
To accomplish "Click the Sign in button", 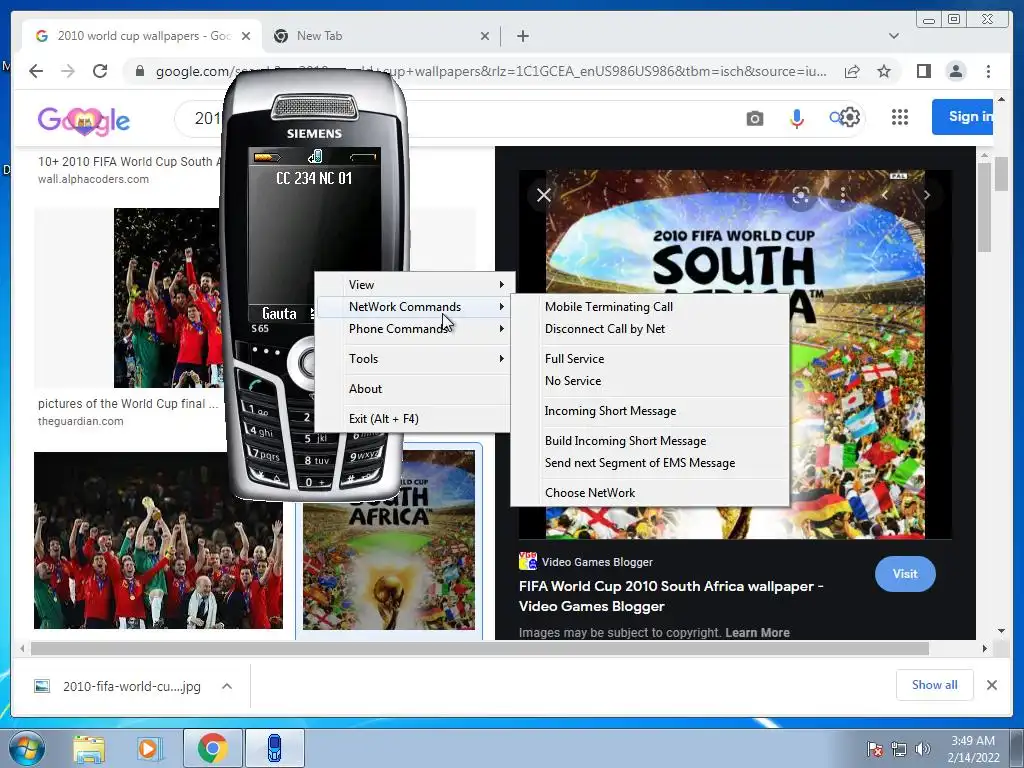I will (963, 117).
